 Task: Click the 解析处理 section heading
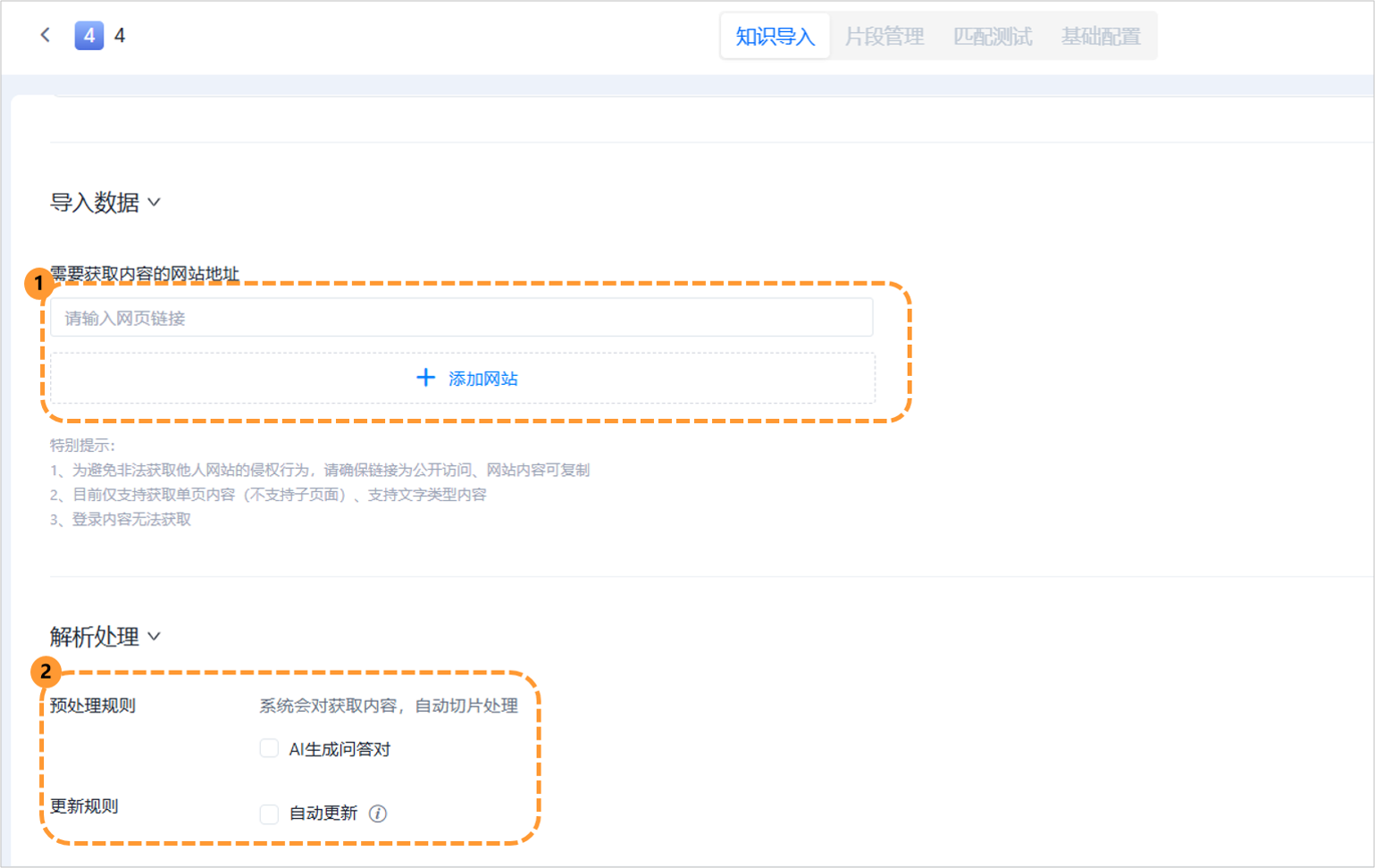95,637
